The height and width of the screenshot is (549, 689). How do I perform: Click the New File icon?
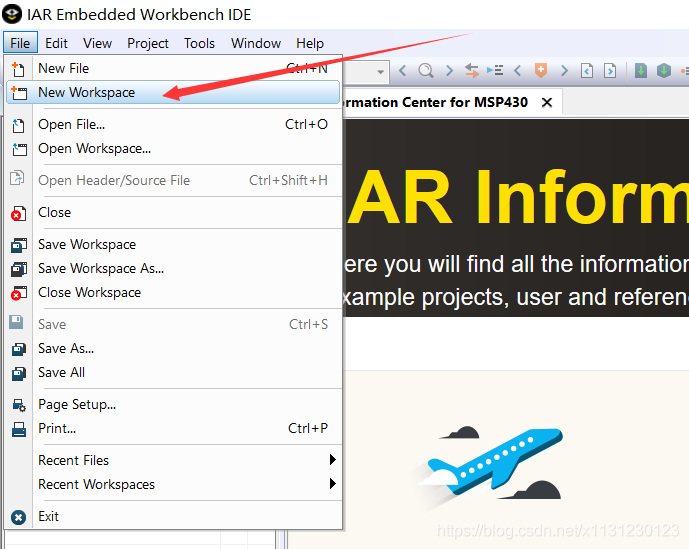click(18, 69)
